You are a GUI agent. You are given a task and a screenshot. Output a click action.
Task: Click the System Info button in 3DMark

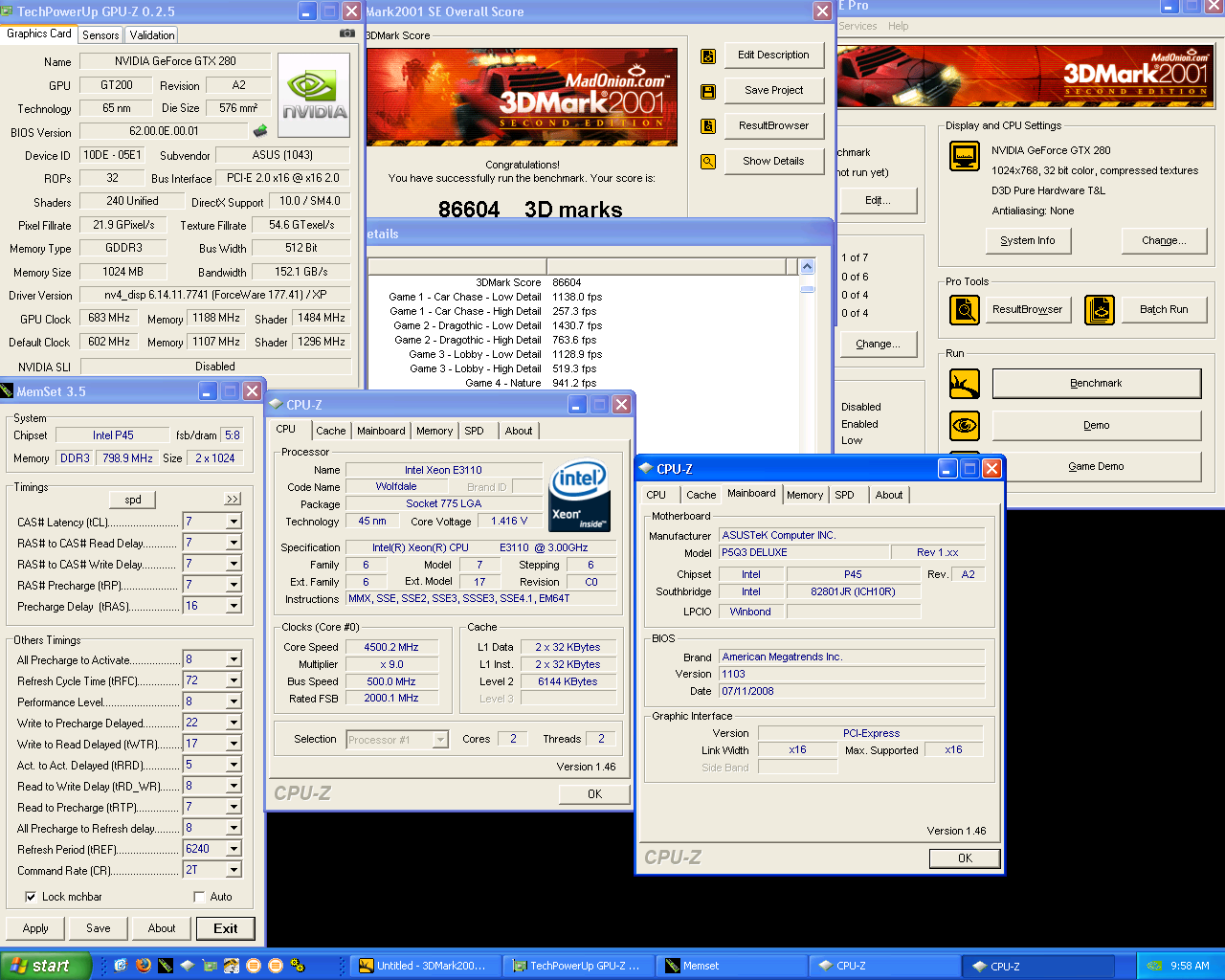[x=1028, y=240]
